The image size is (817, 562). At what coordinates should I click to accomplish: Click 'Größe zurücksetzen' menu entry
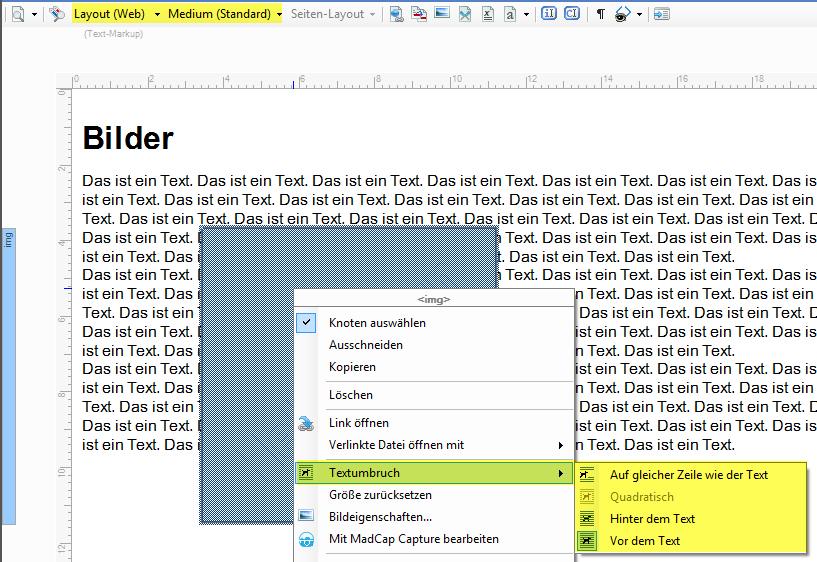point(380,495)
